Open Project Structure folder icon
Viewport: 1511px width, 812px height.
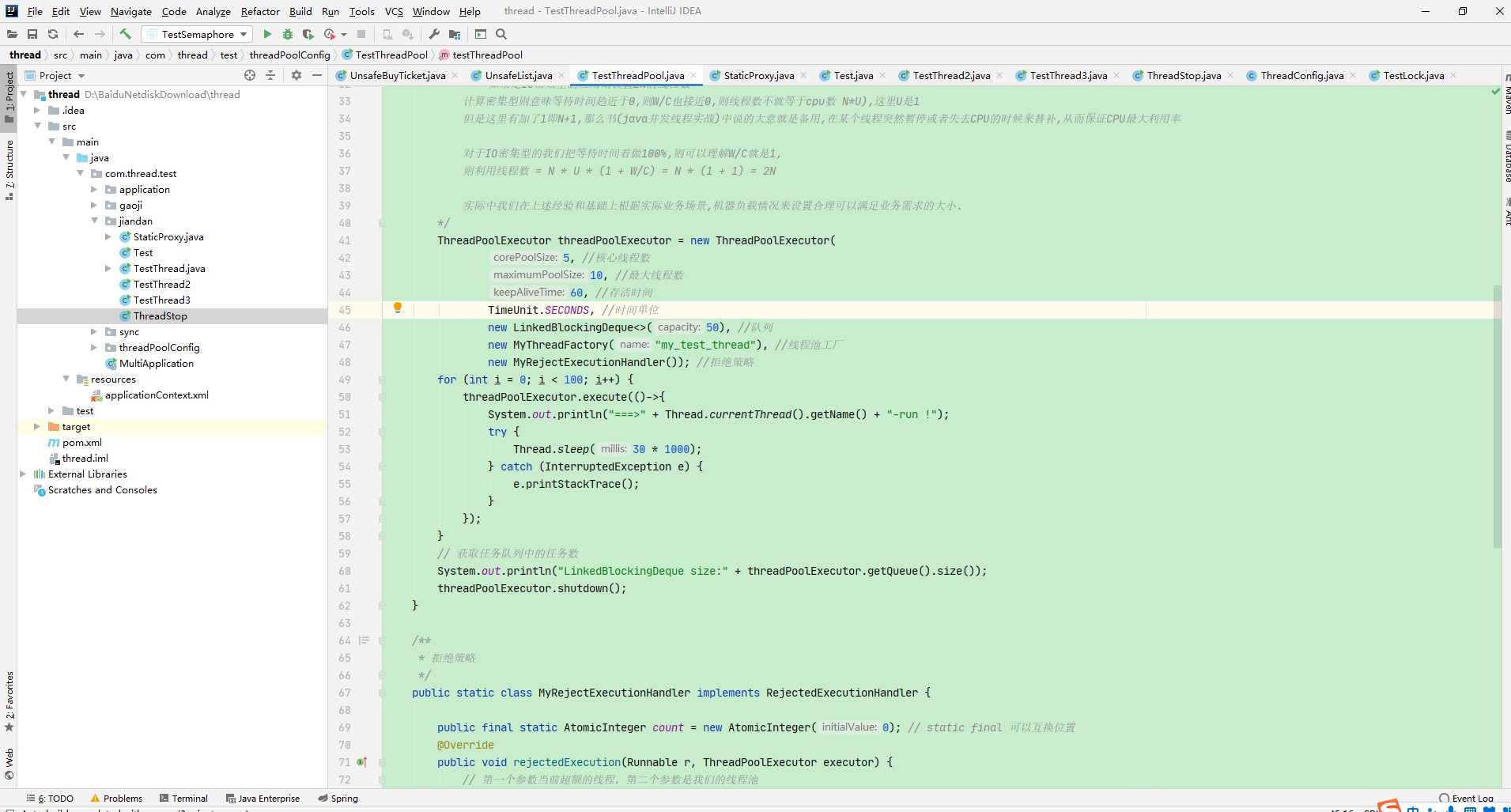(x=455, y=34)
